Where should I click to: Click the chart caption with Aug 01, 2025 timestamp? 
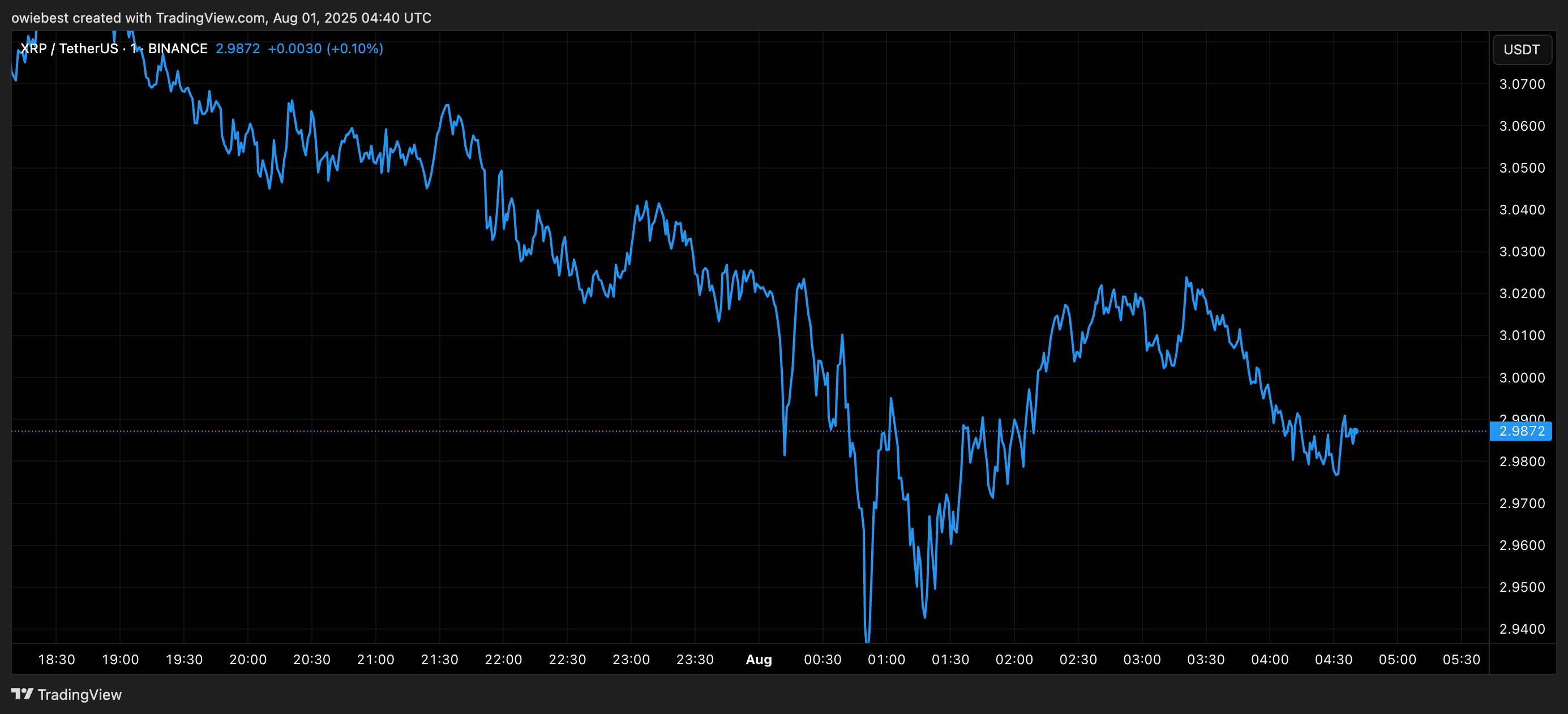[x=221, y=18]
